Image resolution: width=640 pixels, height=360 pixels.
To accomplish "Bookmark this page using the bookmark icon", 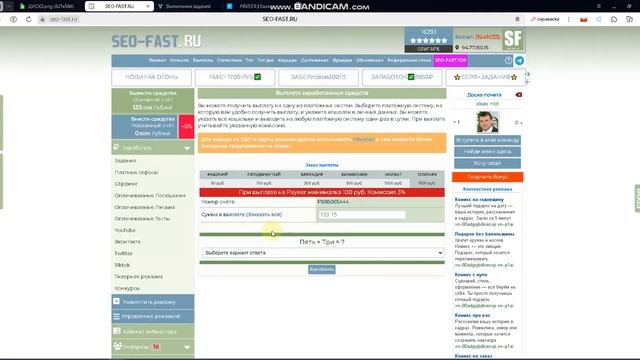I will pos(517,19).
